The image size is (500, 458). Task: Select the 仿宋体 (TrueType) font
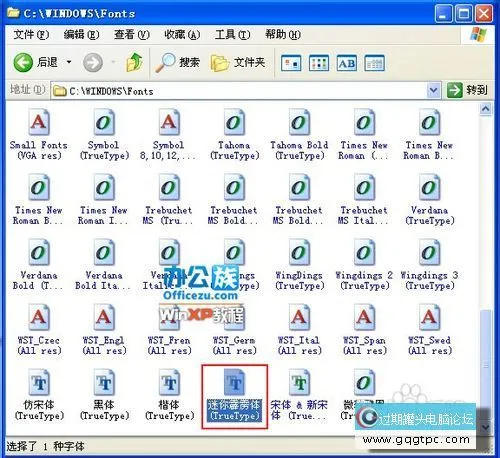coord(39,395)
